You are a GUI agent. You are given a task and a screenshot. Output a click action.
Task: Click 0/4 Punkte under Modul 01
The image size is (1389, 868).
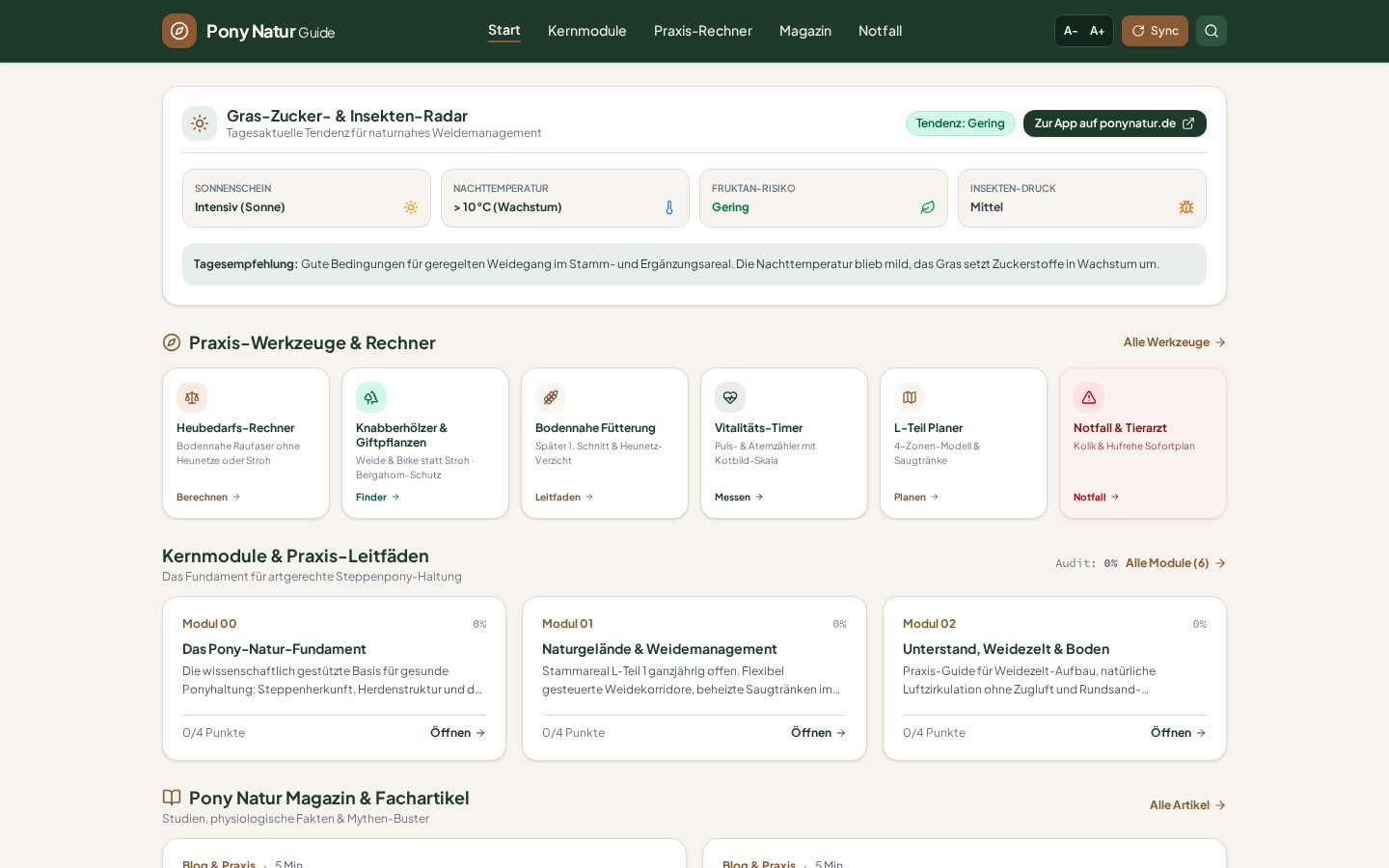tap(574, 733)
